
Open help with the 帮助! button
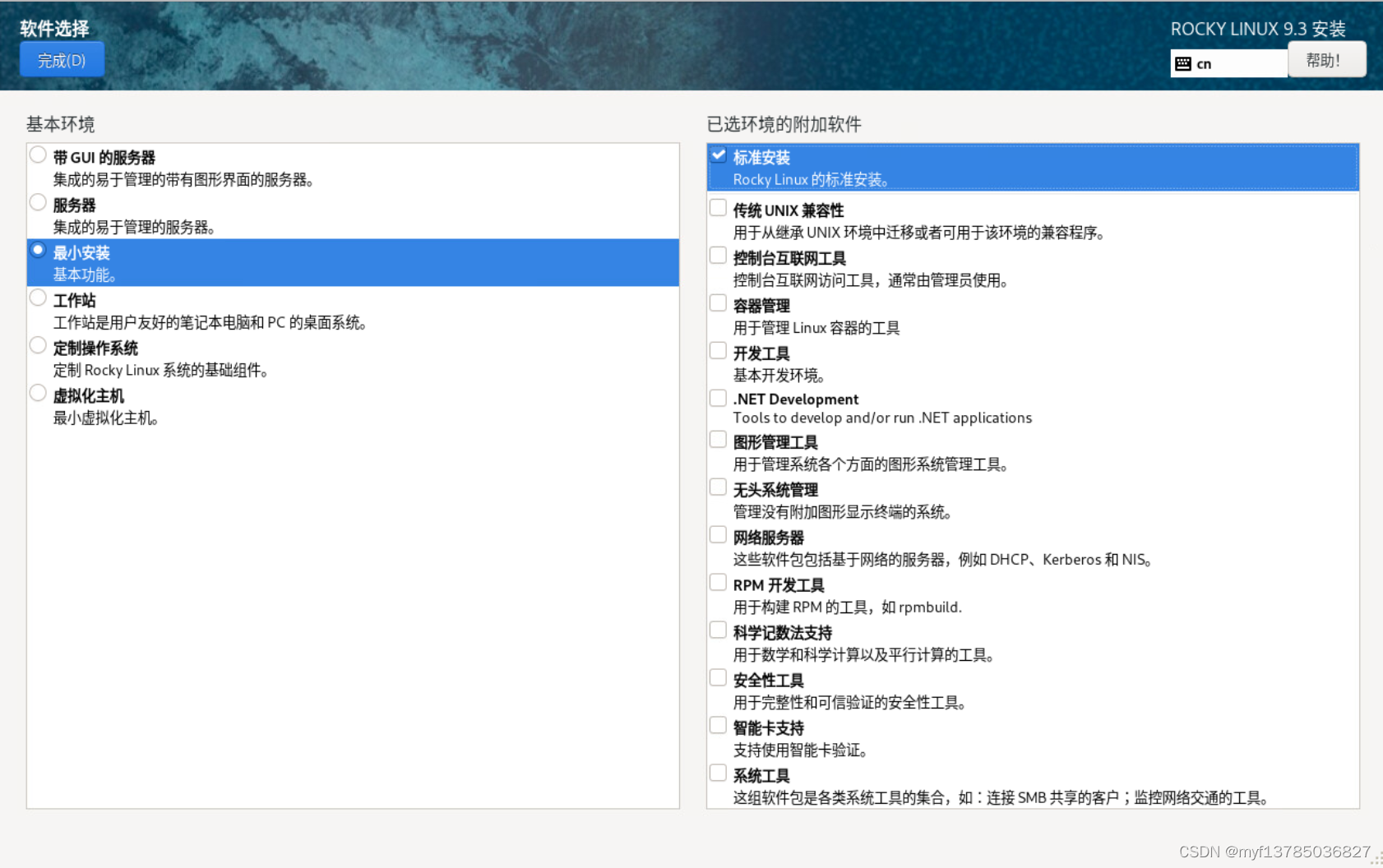tap(1325, 60)
